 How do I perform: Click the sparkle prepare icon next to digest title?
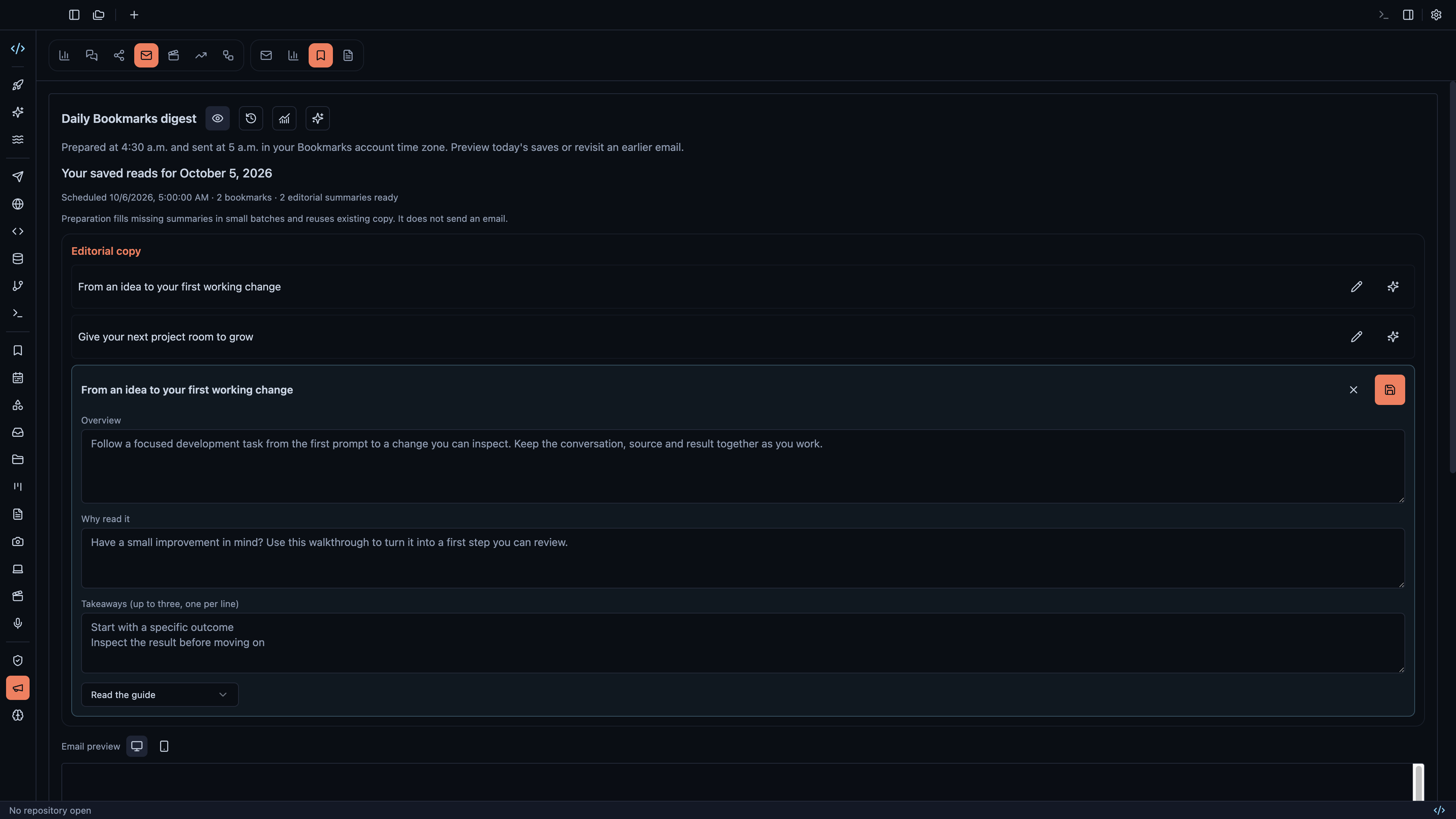[x=318, y=118]
